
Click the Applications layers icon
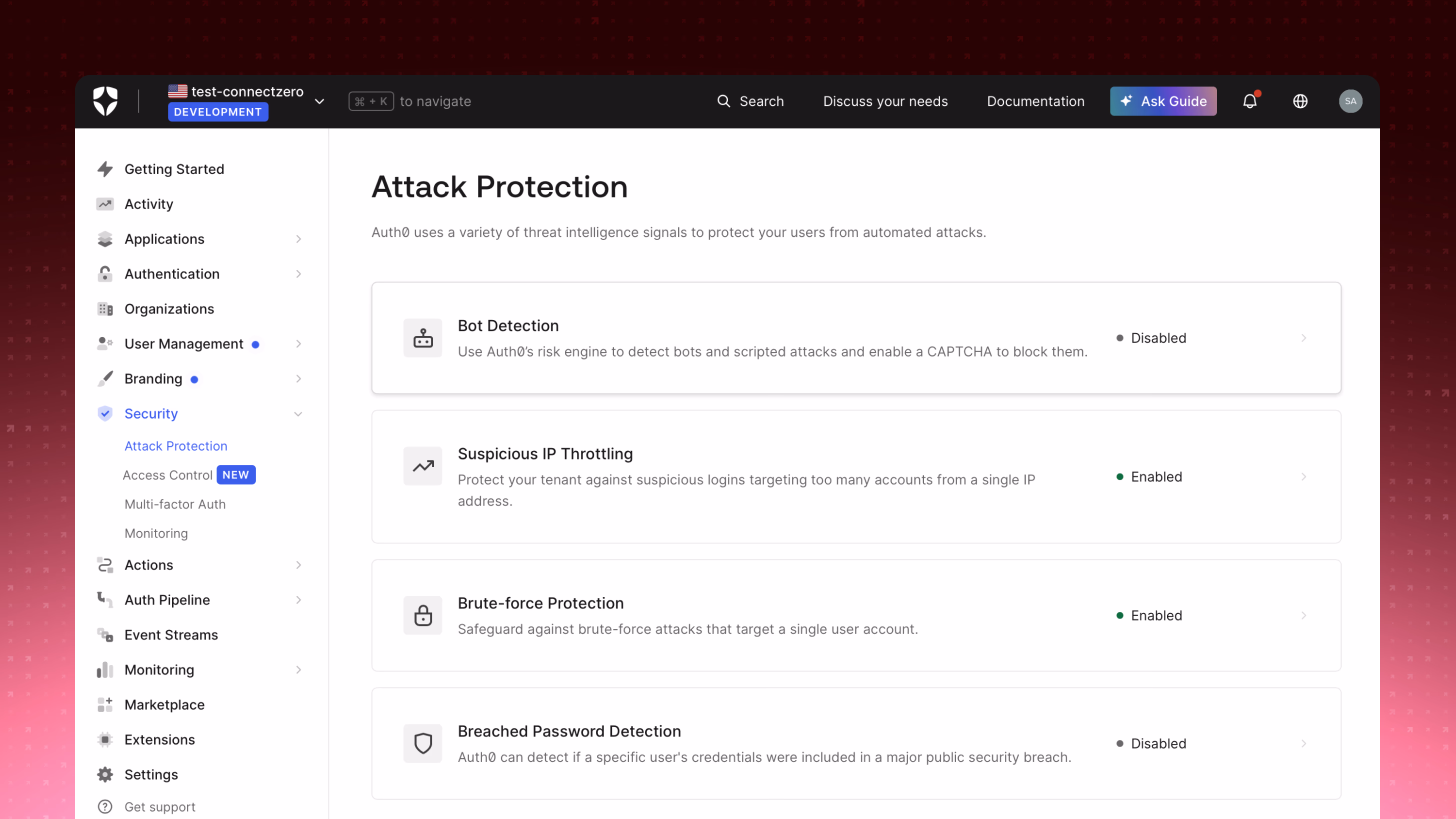coord(105,239)
